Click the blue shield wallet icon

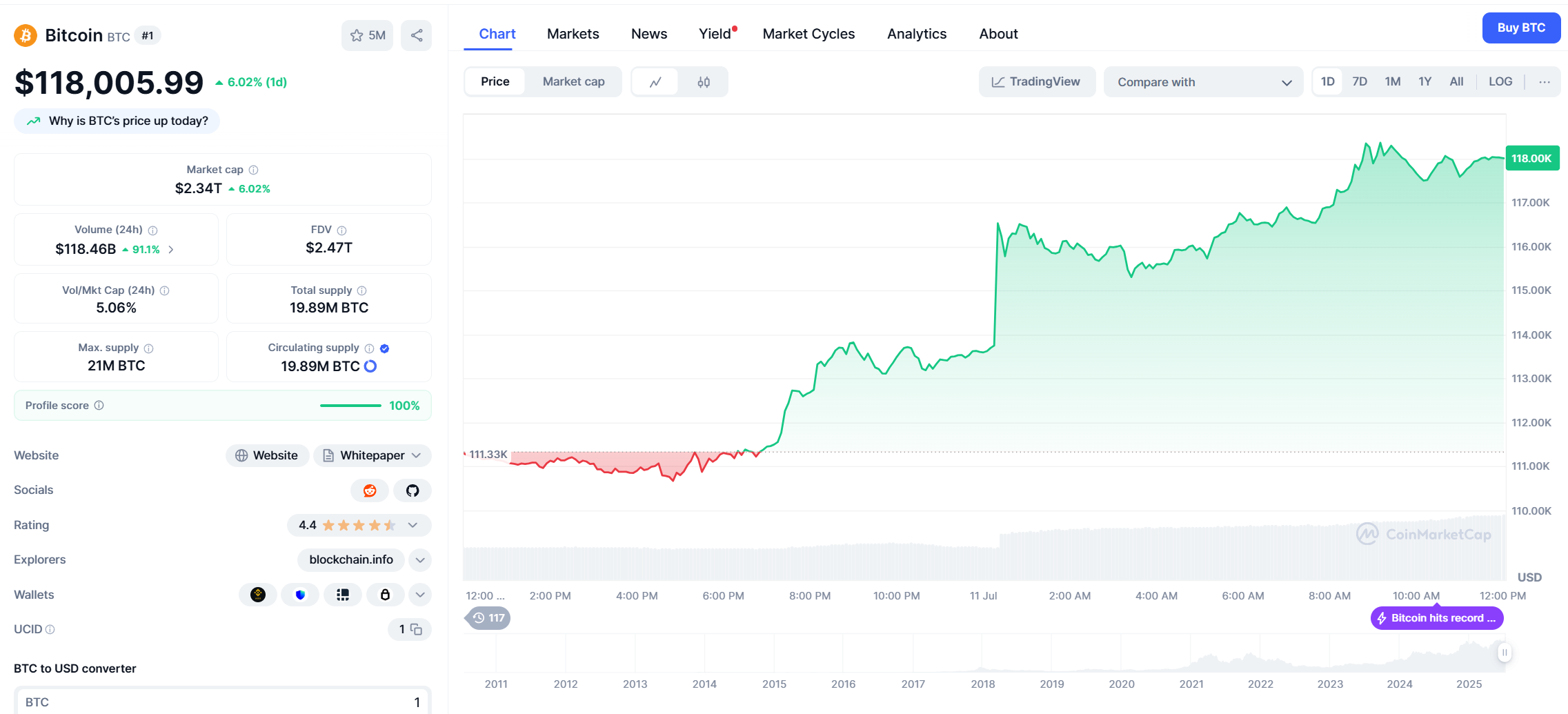[300, 595]
